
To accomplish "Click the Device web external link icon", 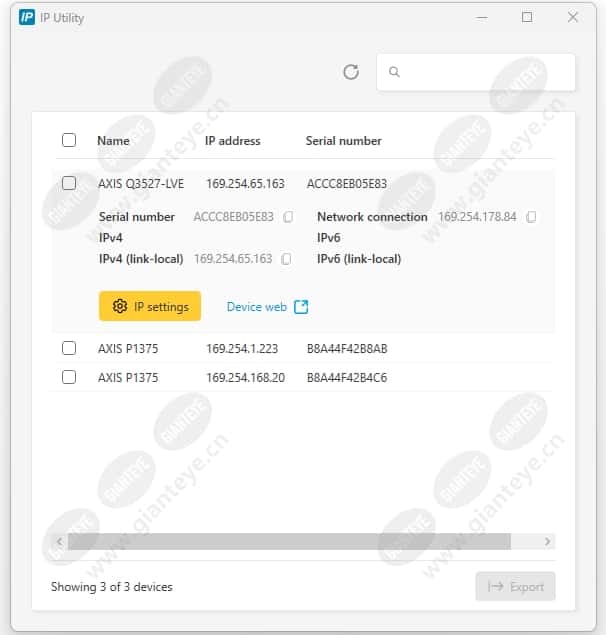I will tap(301, 307).
